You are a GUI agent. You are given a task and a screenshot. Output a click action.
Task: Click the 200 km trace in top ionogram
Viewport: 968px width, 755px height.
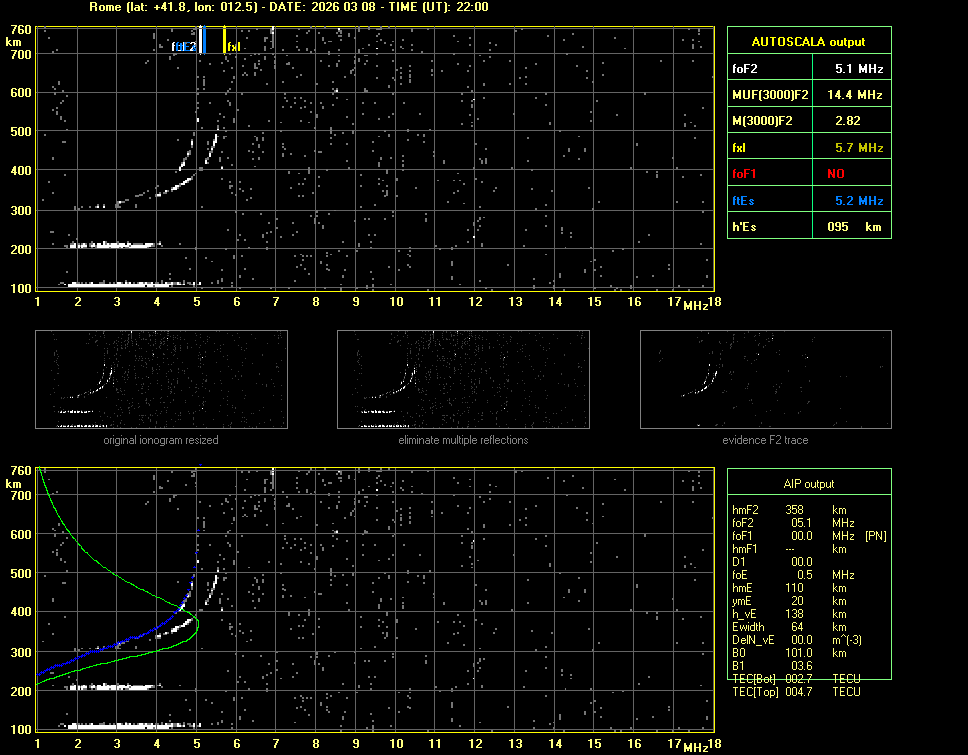[112, 245]
